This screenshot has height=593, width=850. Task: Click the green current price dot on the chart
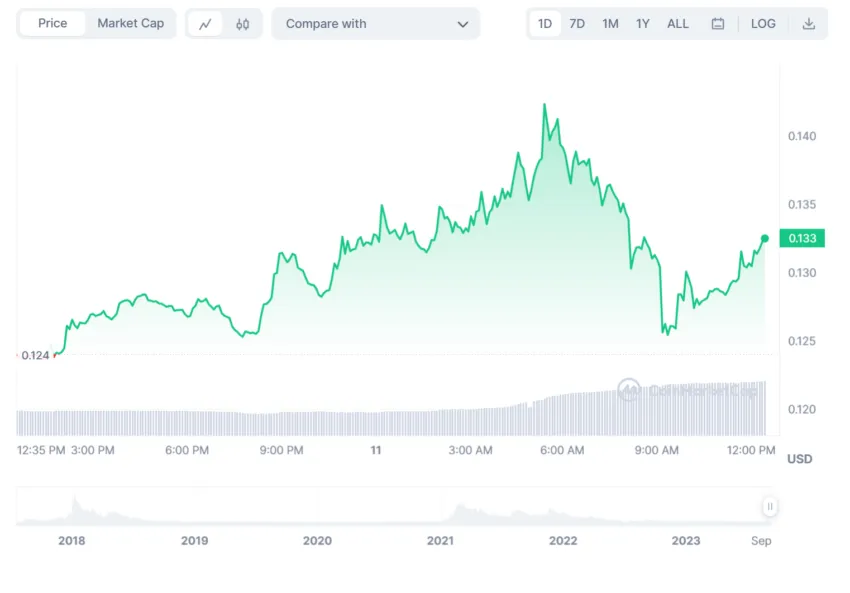click(x=764, y=239)
